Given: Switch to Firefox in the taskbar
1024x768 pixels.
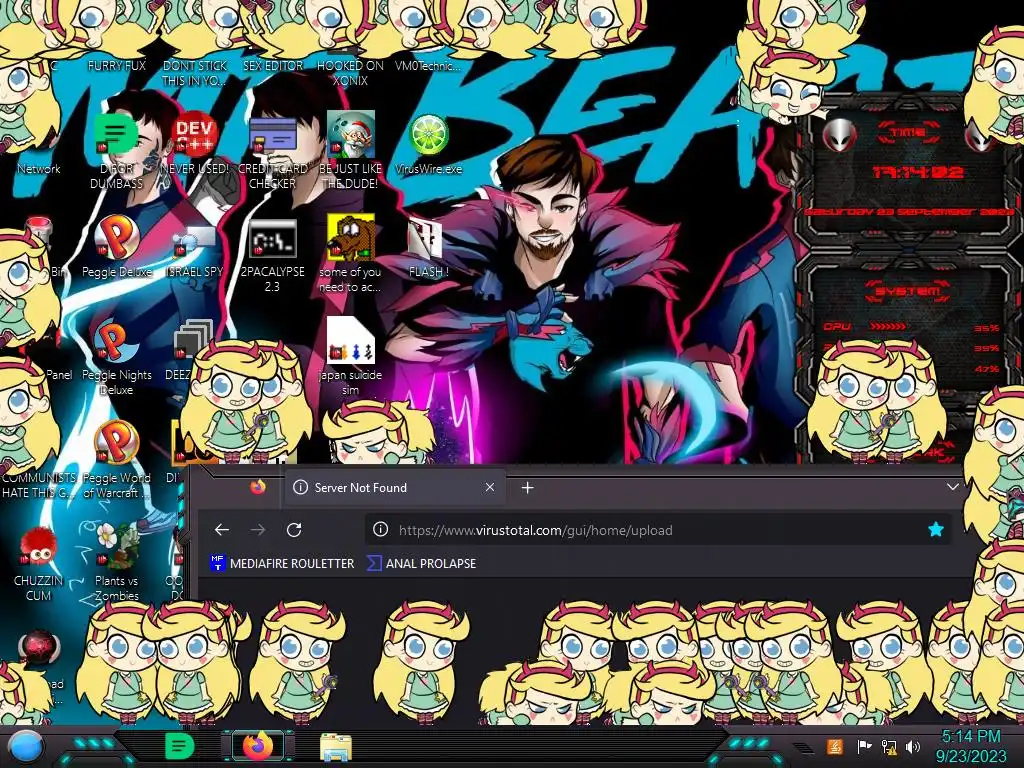Looking at the screenshot, I should pos(258,746).
